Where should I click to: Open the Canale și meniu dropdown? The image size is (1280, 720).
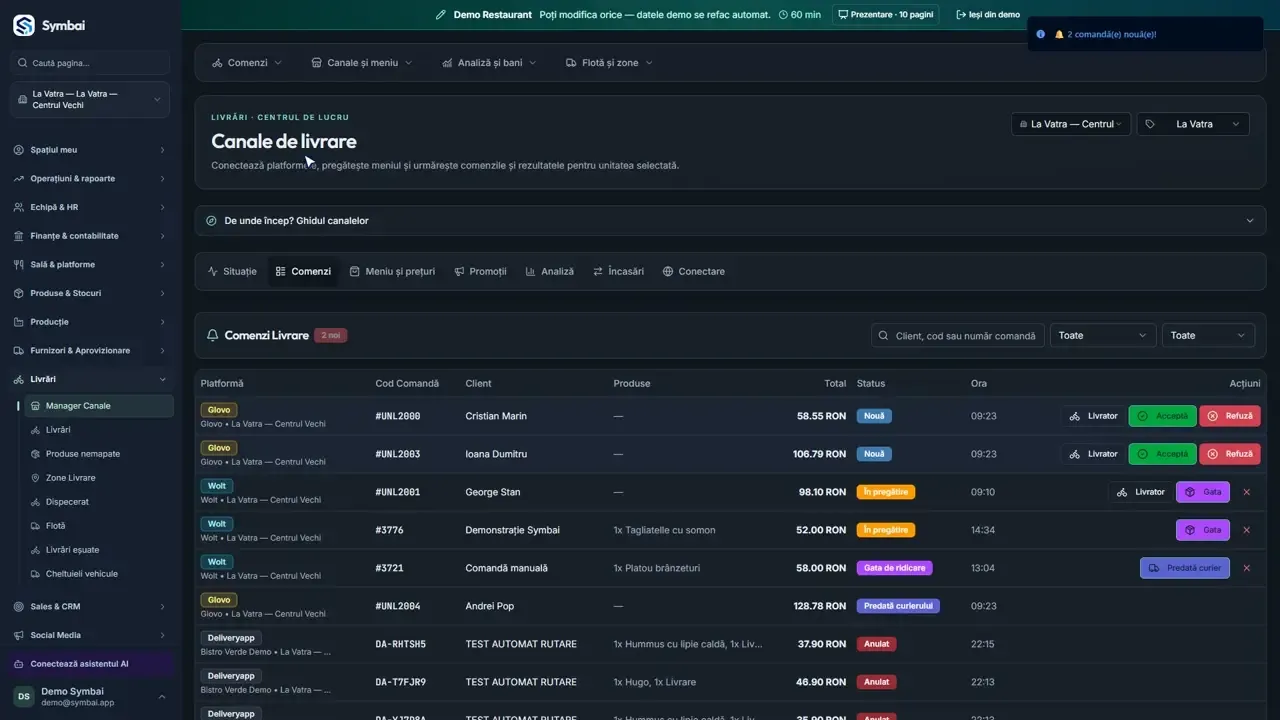pyautogui.click(x=362, y=63)
